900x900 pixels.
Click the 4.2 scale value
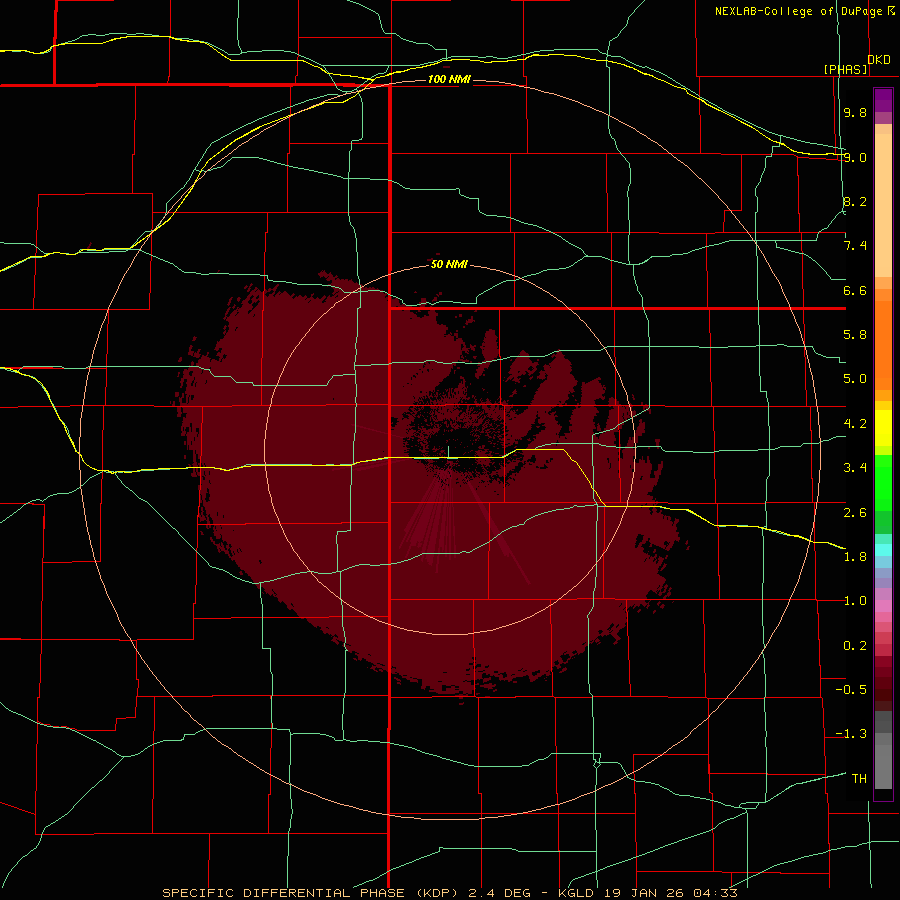855,424
